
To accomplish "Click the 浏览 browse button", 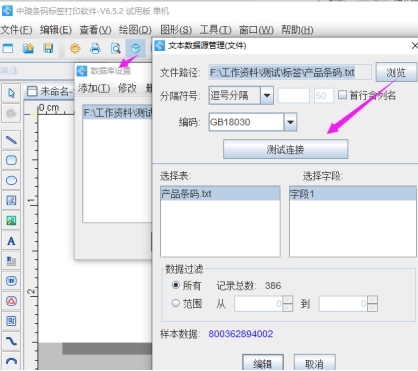I will [396, 72].
